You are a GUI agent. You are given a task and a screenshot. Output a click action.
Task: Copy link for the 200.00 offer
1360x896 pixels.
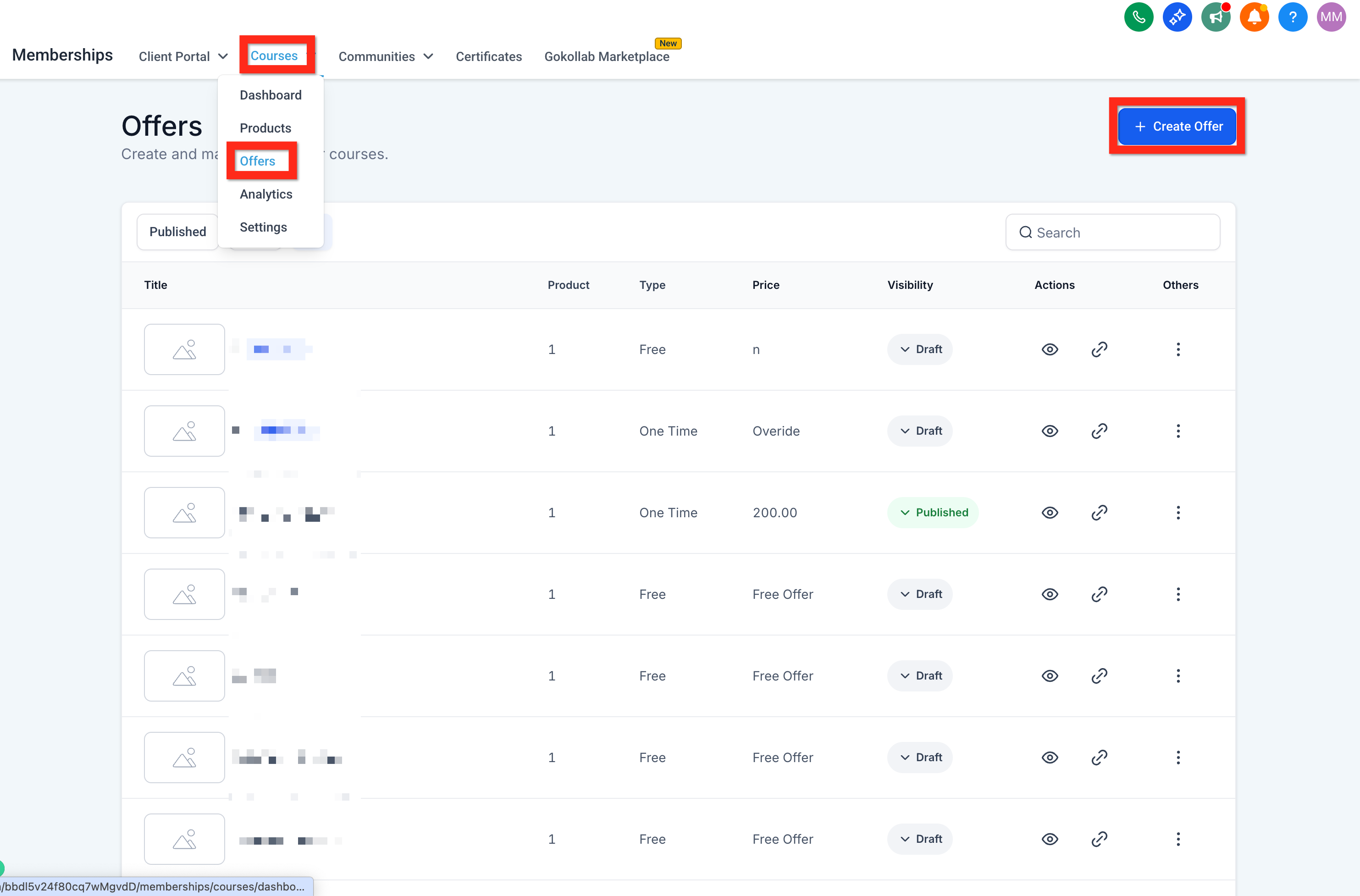pyautogui.click(x=1099, y=513)
